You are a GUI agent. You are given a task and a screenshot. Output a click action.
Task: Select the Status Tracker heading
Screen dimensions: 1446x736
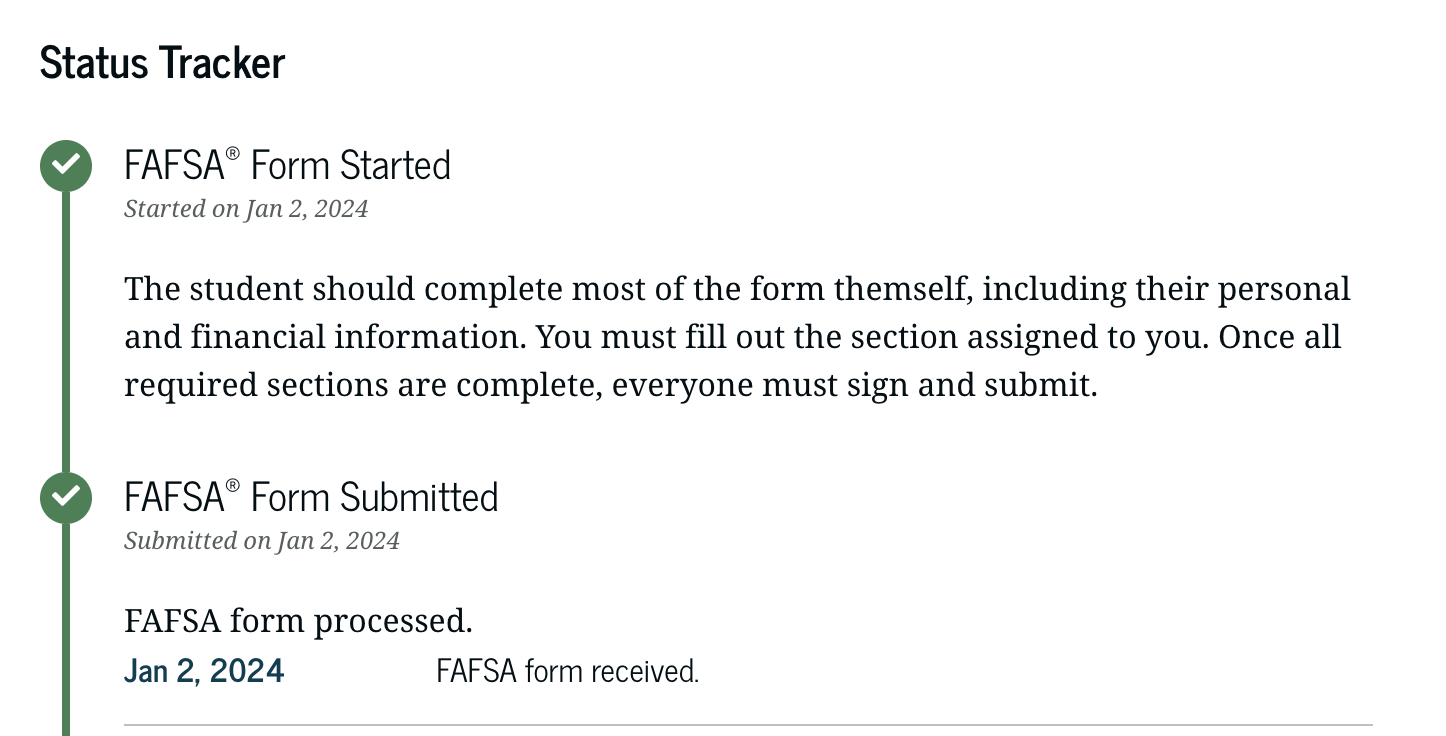(x=162, y=63)
